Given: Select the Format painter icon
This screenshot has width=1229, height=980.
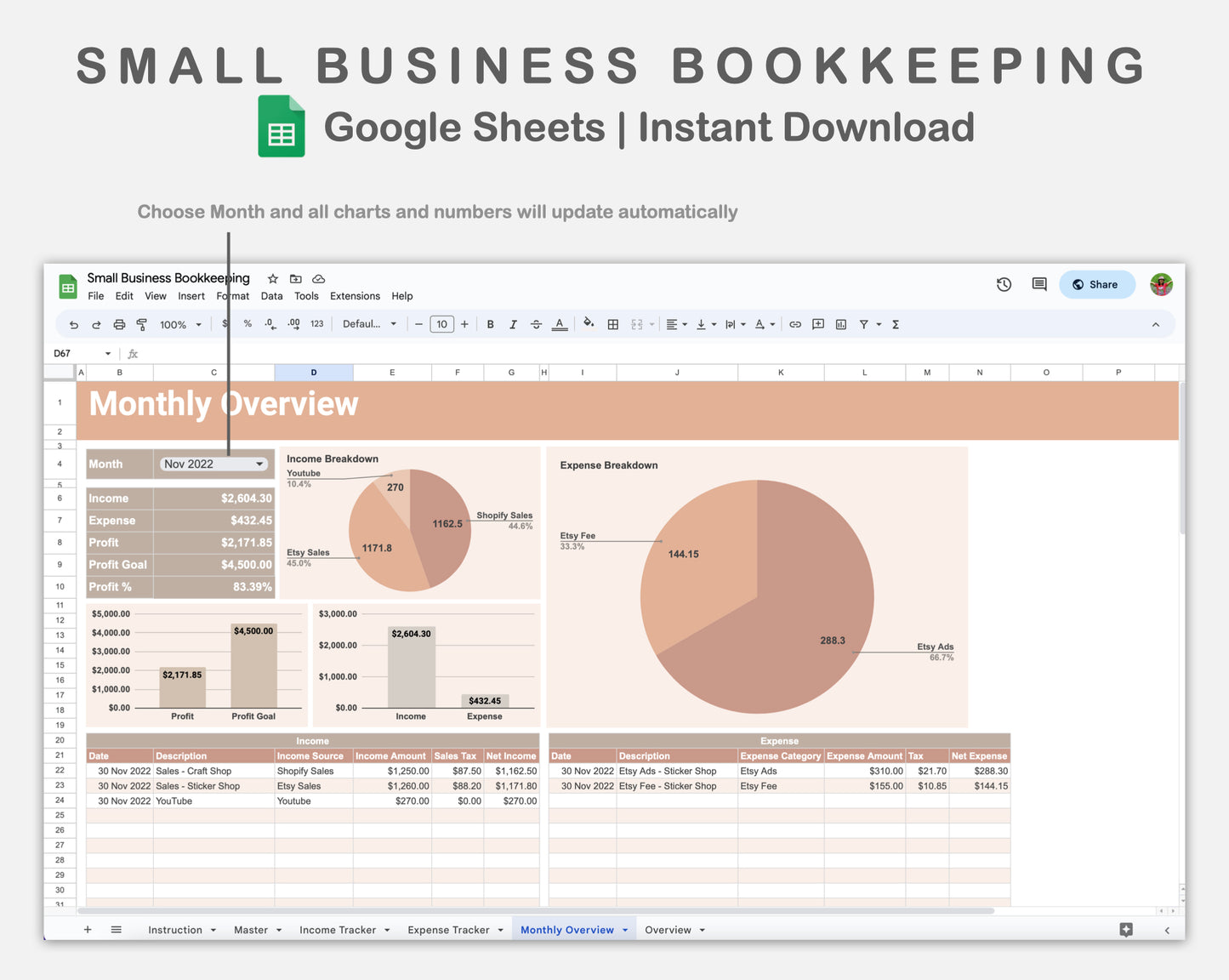Looking at the screenshot, I should coord(141,324).
